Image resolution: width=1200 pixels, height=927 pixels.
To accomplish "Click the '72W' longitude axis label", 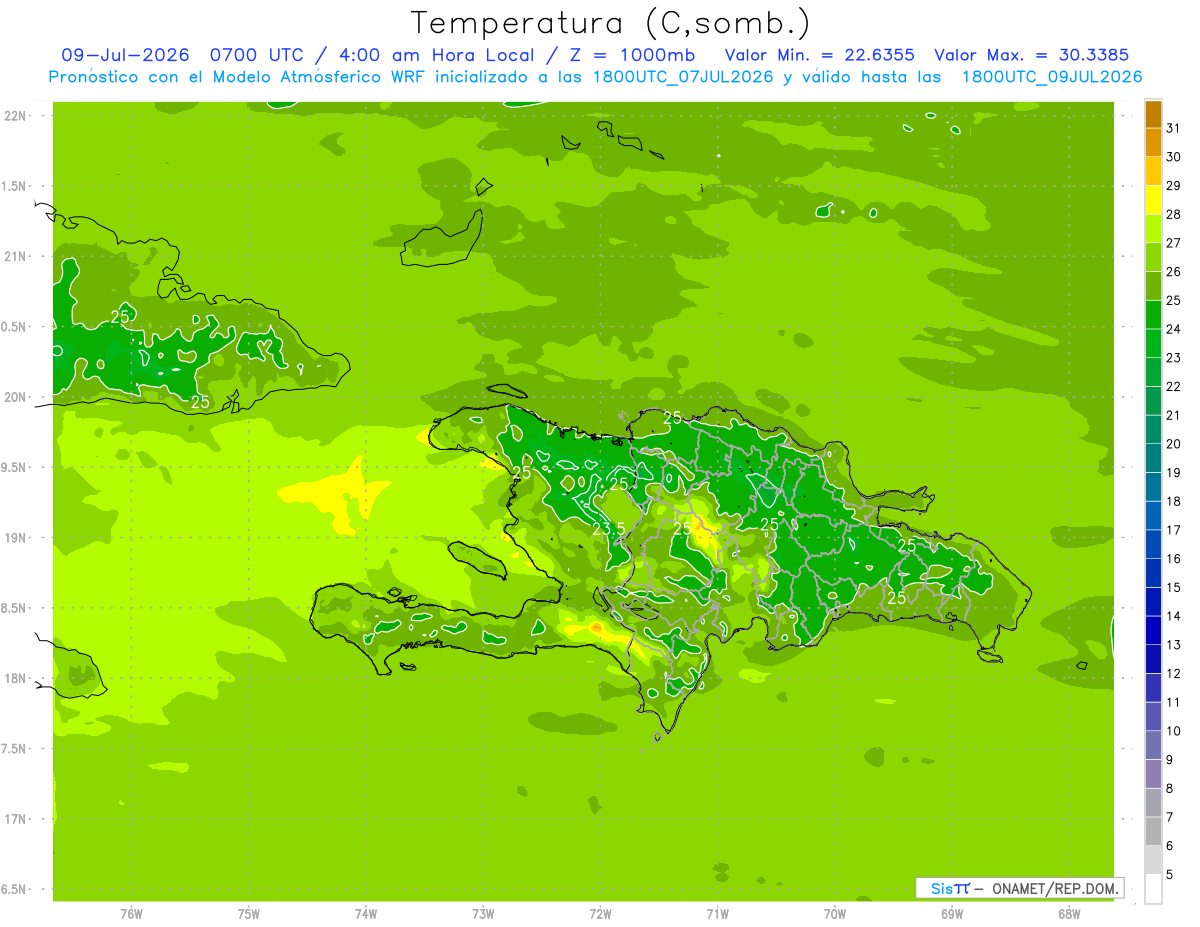I will (x=600, y=914).
